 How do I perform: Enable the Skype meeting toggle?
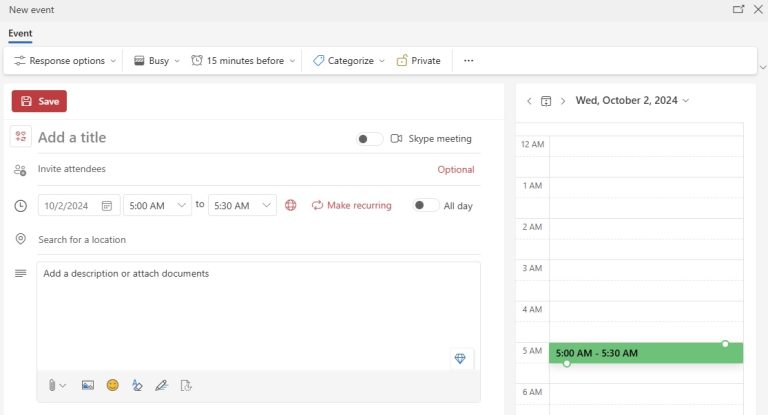click(369, 139)
